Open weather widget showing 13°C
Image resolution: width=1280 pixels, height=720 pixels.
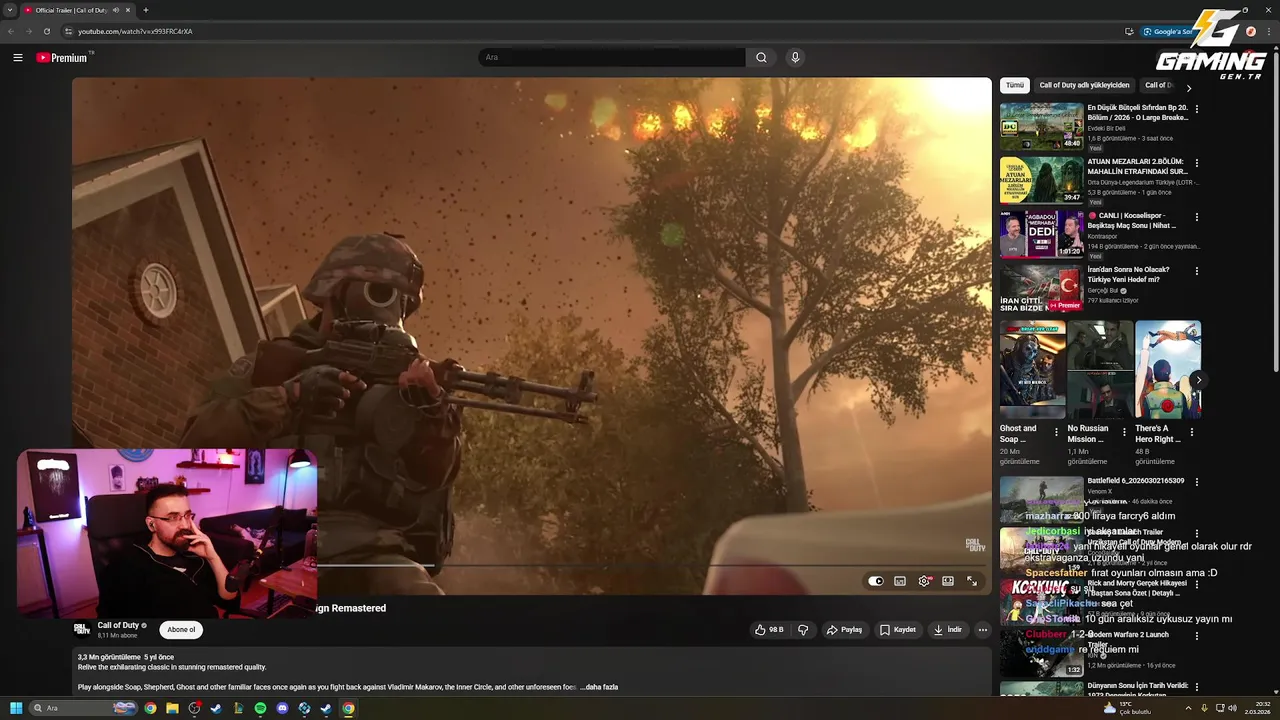[1126, 708]
